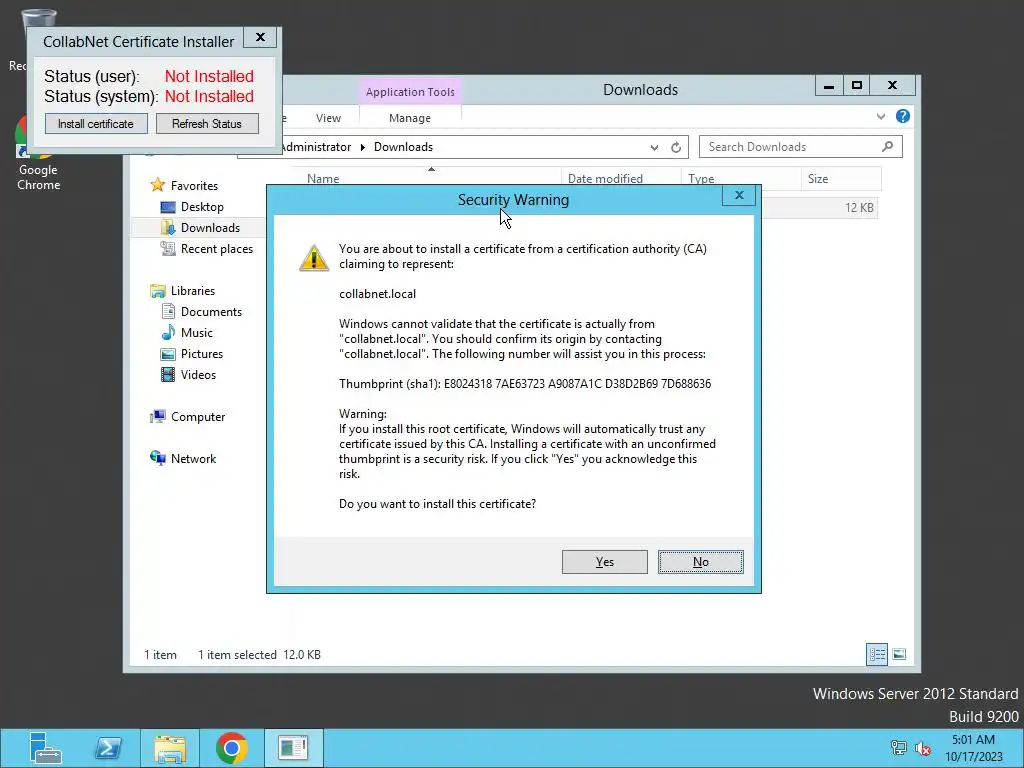Close the Security Warning dialog
The width and height of the screenshot is (1024, 768).
coord(739,195)
